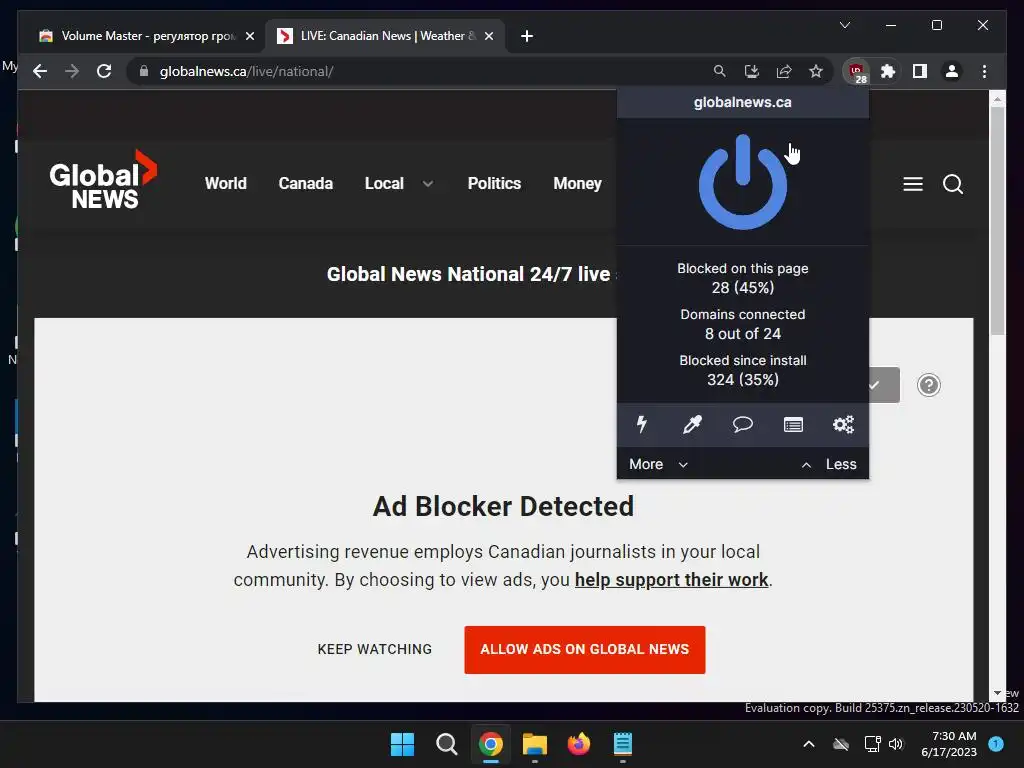Viewport: 1024px width, 768px height.
Task: Bookmark this page with star icon
Action: (816, 71)
